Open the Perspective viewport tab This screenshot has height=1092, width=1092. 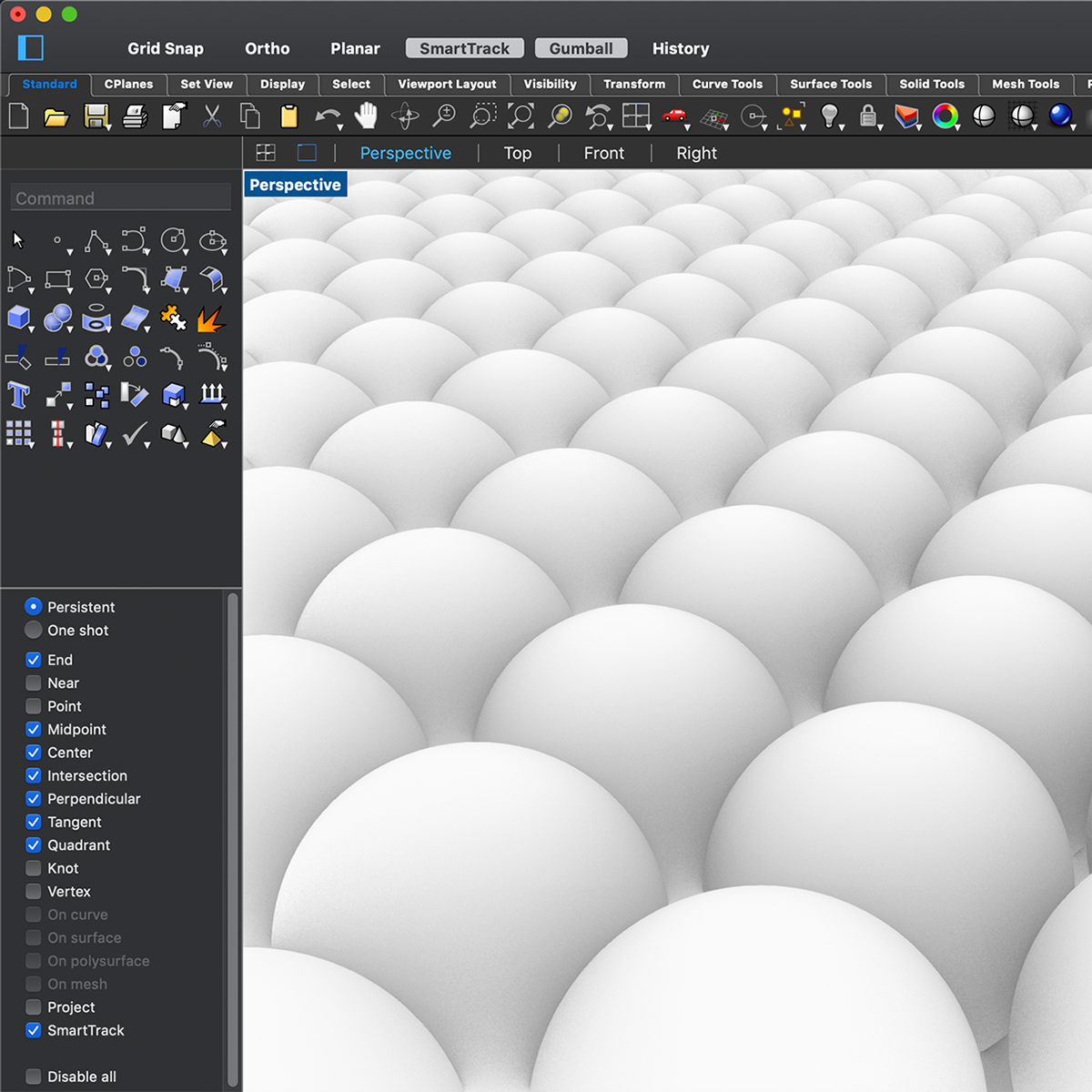[405, 153]
